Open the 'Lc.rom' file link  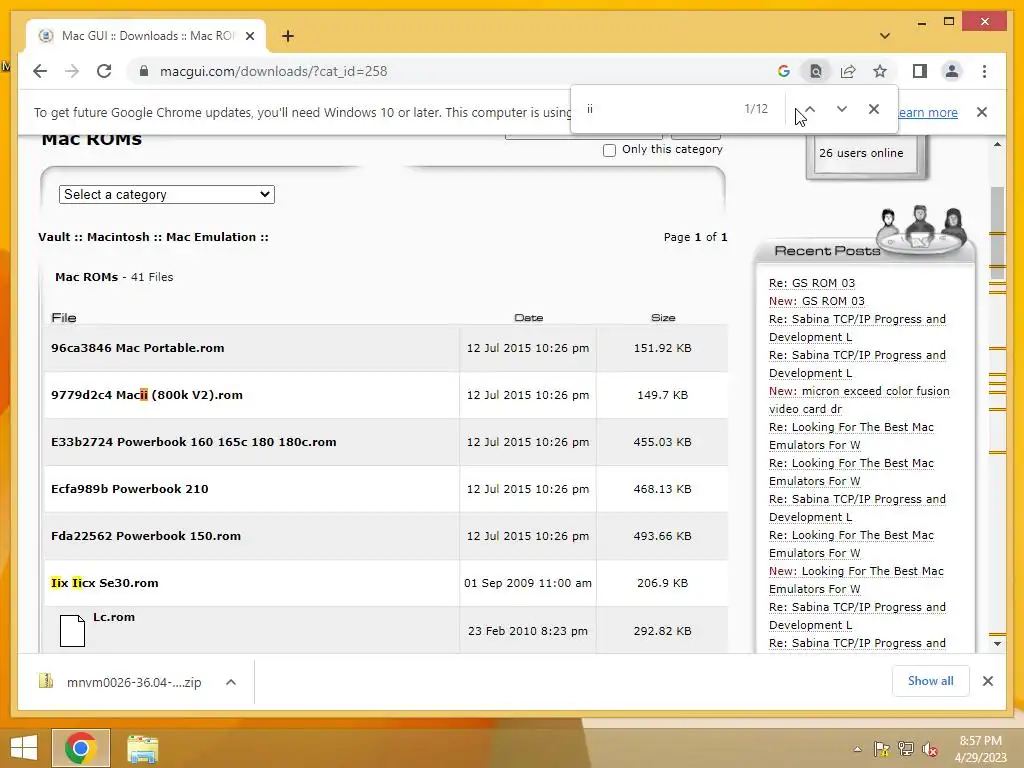(114, 617)
